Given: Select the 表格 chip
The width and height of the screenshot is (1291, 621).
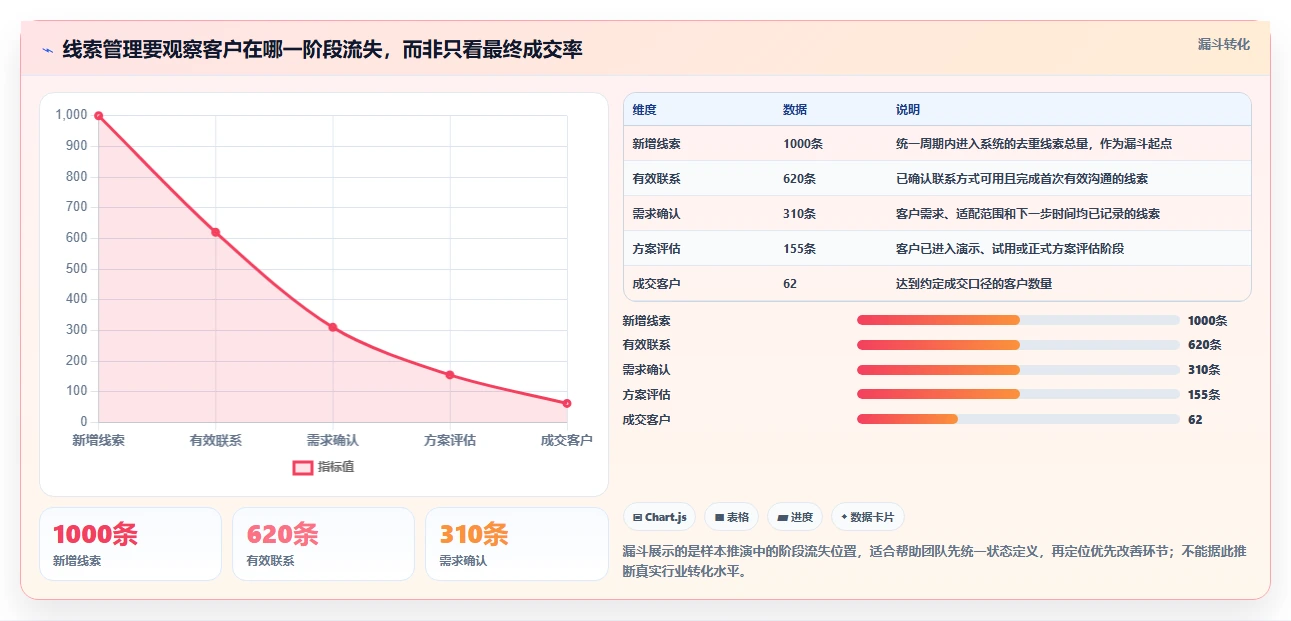Looking at the screenshot, I should click(x=731, y=517).
